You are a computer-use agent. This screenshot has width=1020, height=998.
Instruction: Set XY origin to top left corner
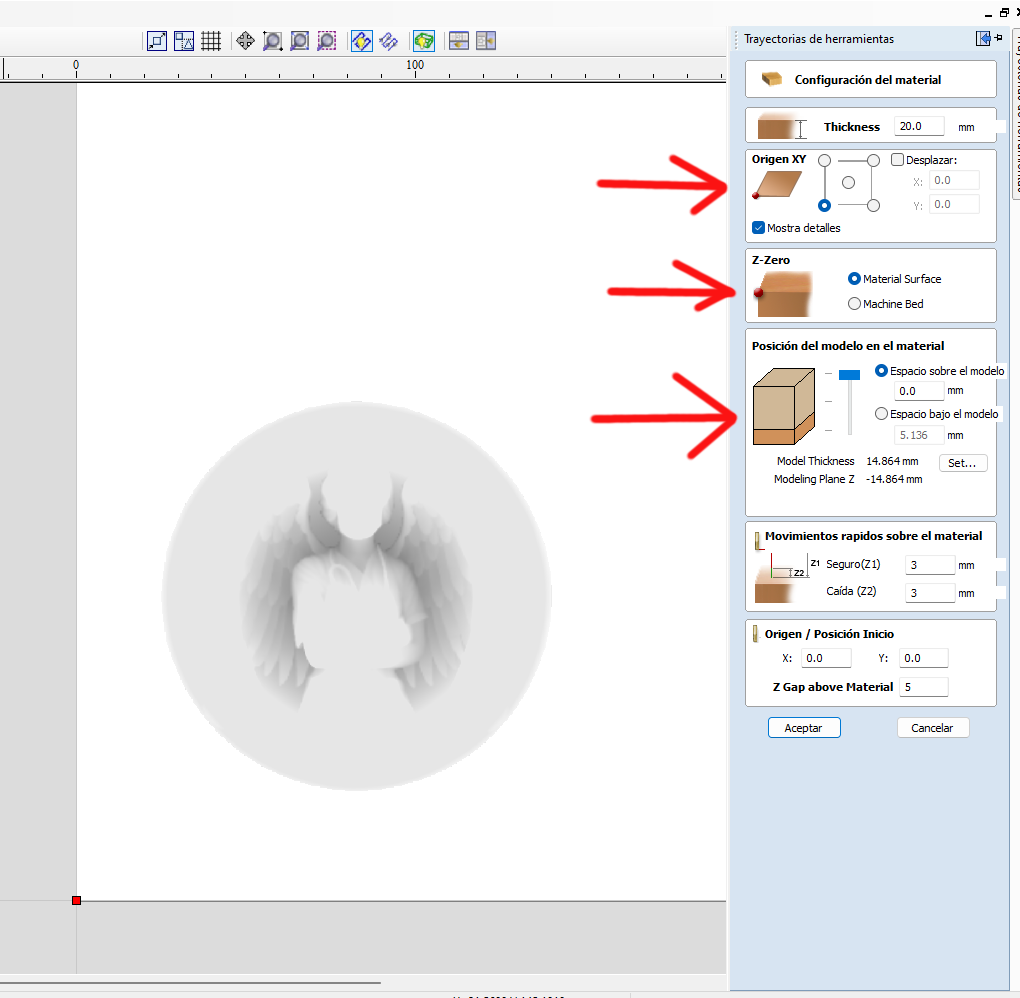tap(824, 160)
